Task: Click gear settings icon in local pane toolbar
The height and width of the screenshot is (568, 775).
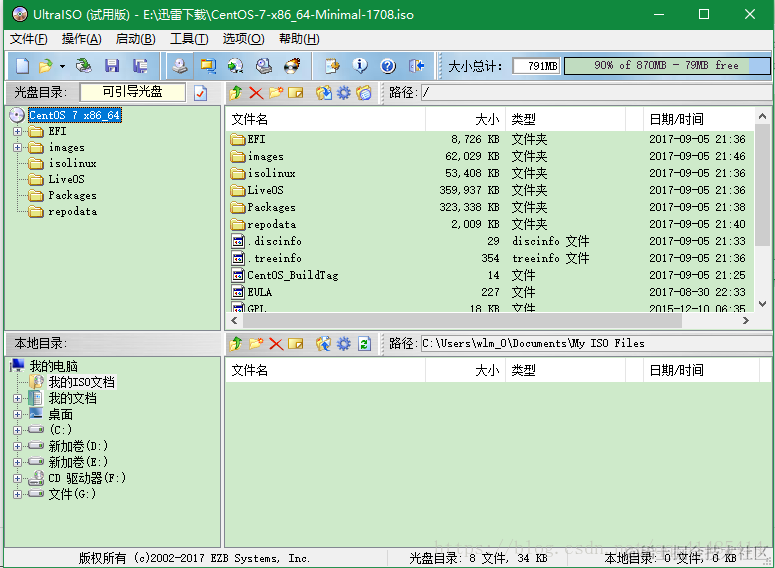Action: click(344, 344)
